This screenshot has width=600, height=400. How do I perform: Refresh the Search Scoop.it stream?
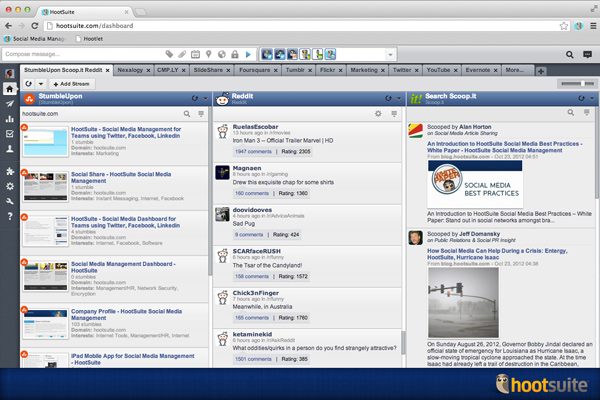582,98
